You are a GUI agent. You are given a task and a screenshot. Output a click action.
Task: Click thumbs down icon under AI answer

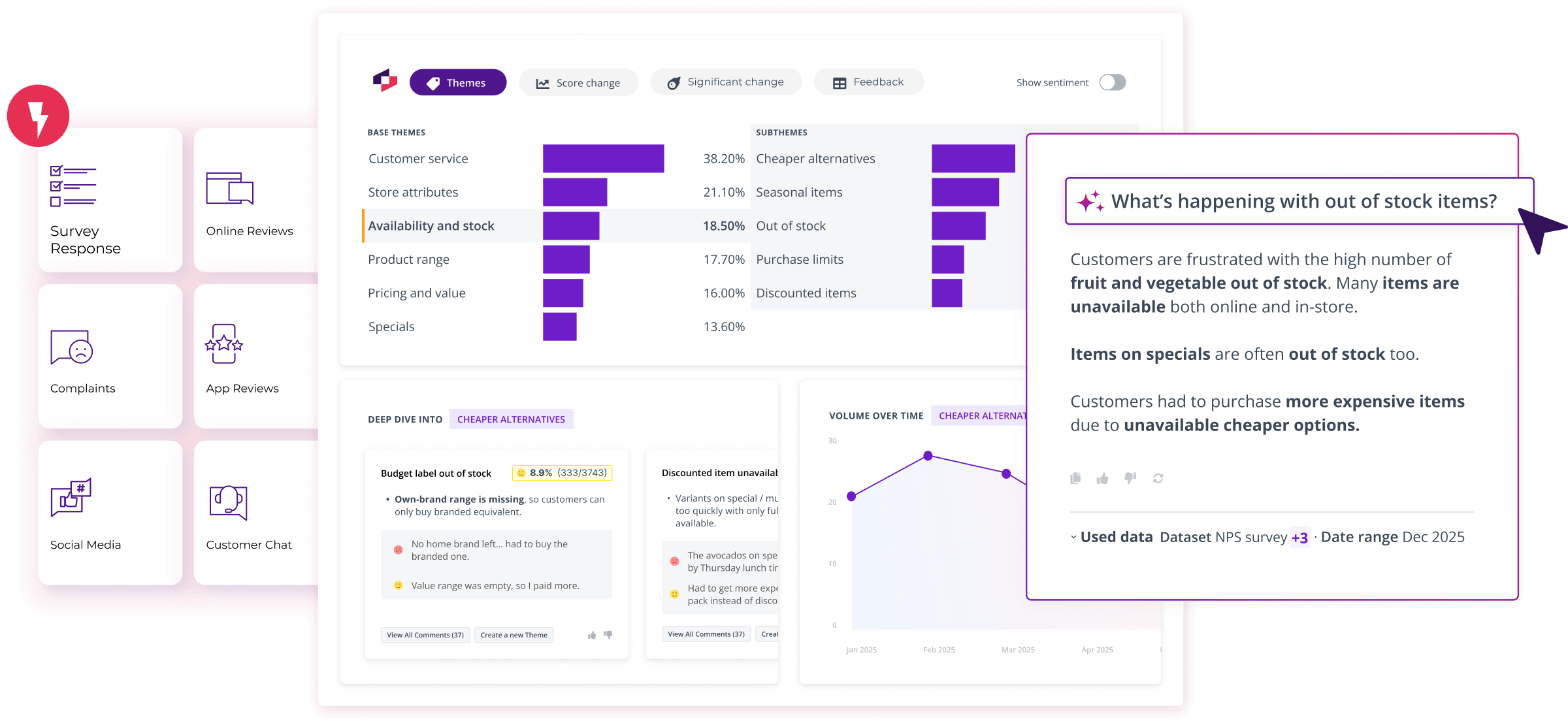[1130, 478]
